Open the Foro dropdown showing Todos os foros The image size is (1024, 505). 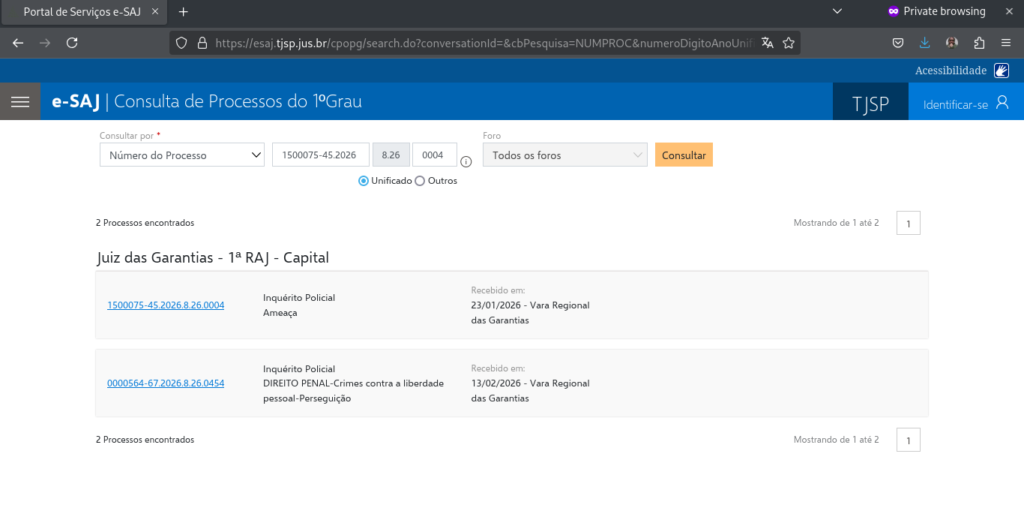(565, 155)
